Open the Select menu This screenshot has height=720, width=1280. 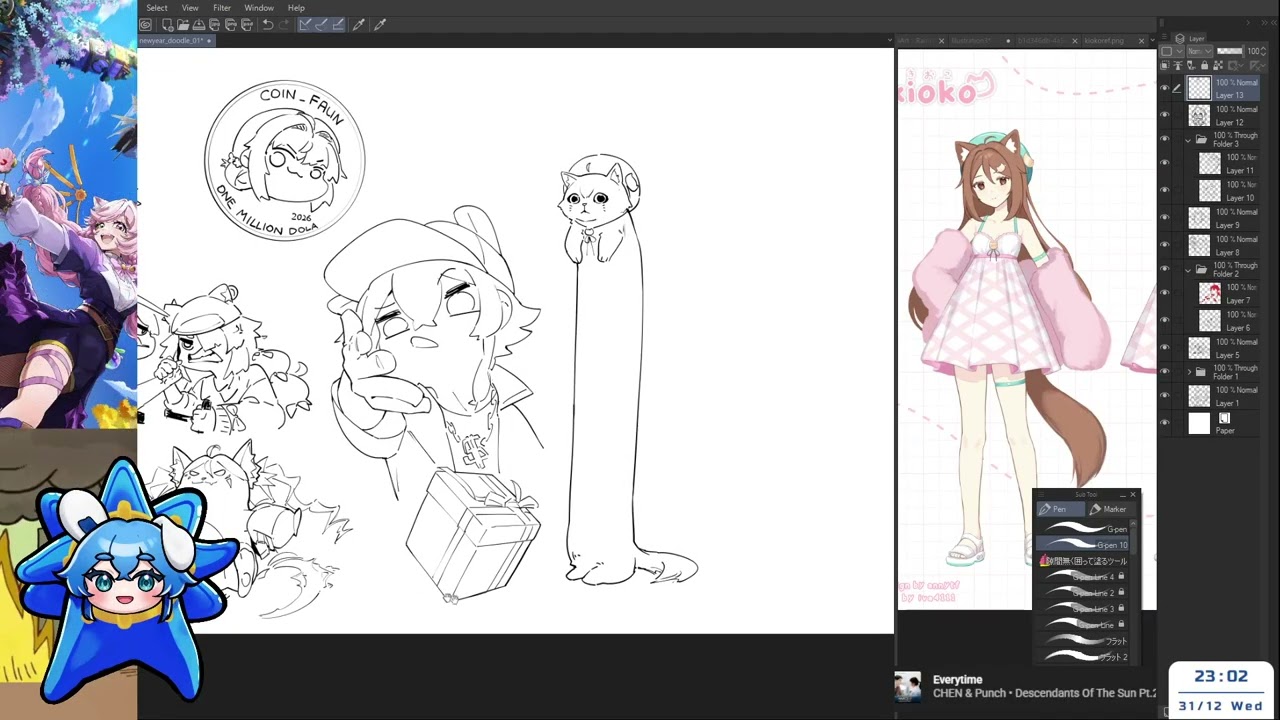point(157,8)
